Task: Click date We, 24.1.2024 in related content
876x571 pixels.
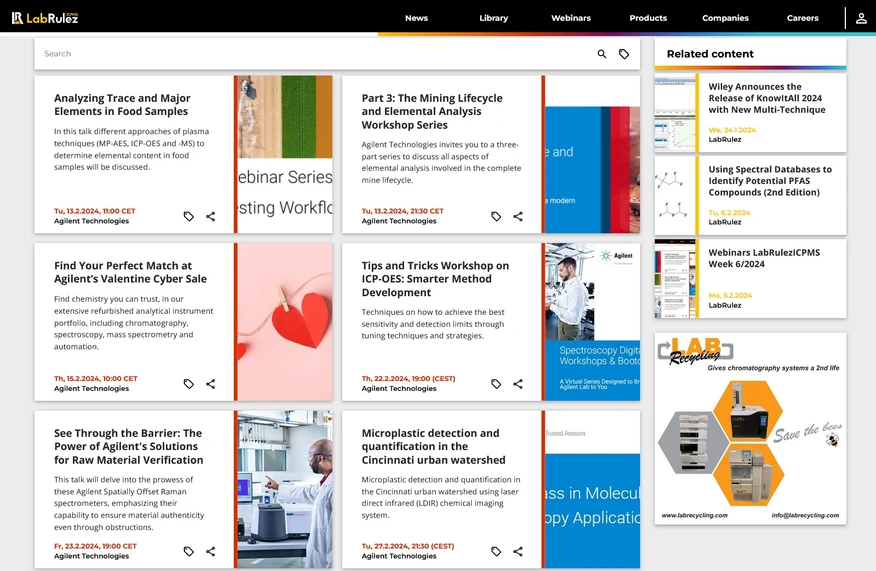Action: coord(732,130)
